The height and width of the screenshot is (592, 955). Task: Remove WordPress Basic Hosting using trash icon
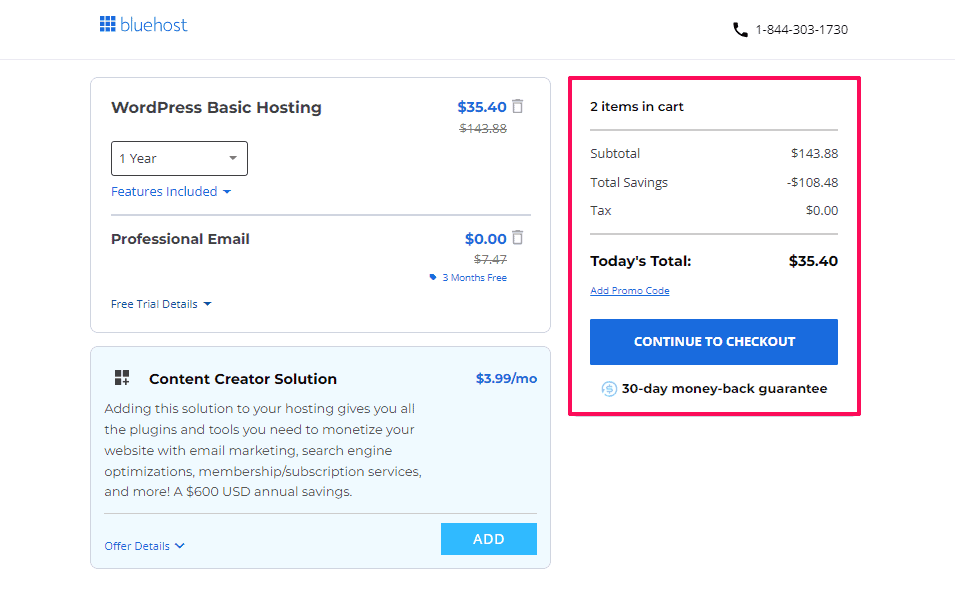point(517,106)
